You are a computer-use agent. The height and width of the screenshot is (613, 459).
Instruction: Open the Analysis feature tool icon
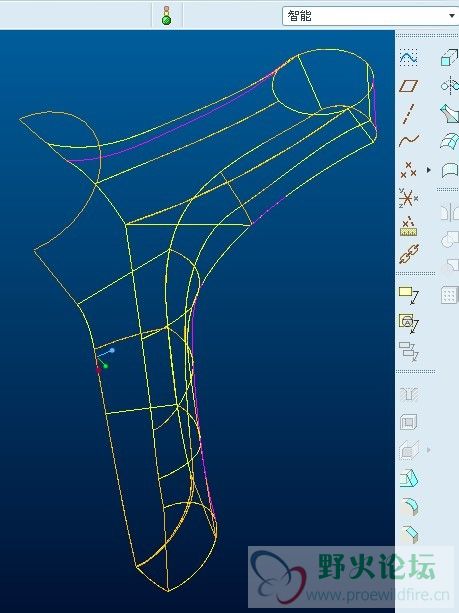click(x=409, y=226)
